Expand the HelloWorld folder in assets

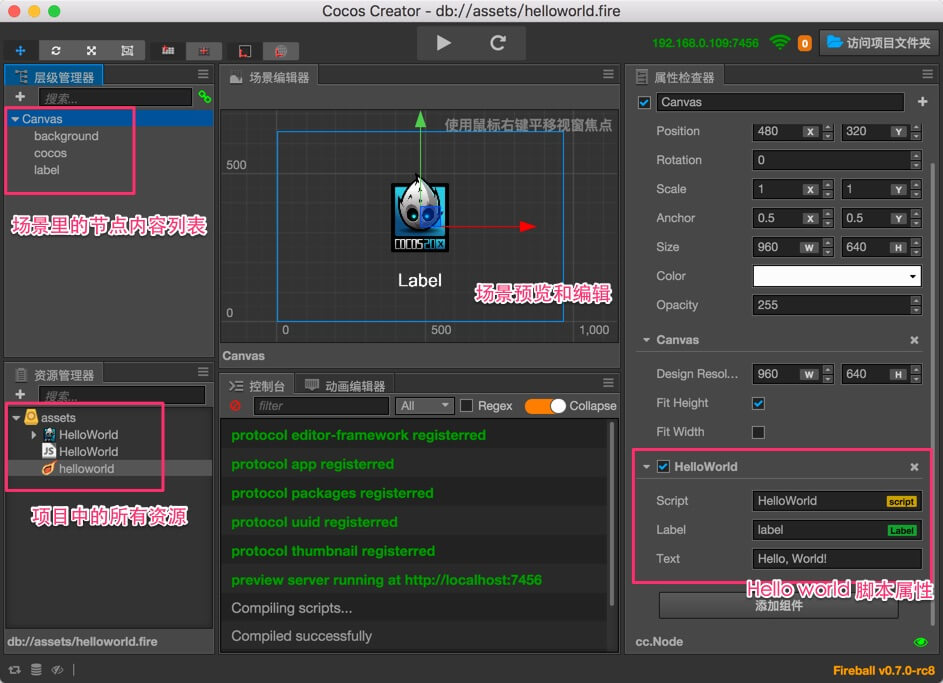pos(33,435)
